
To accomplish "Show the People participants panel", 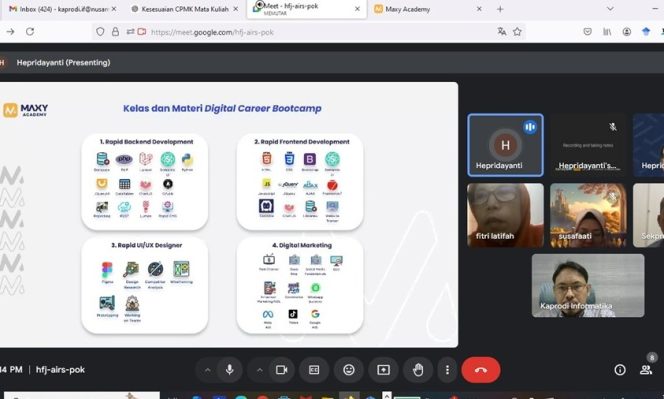I will click(646, 370).
